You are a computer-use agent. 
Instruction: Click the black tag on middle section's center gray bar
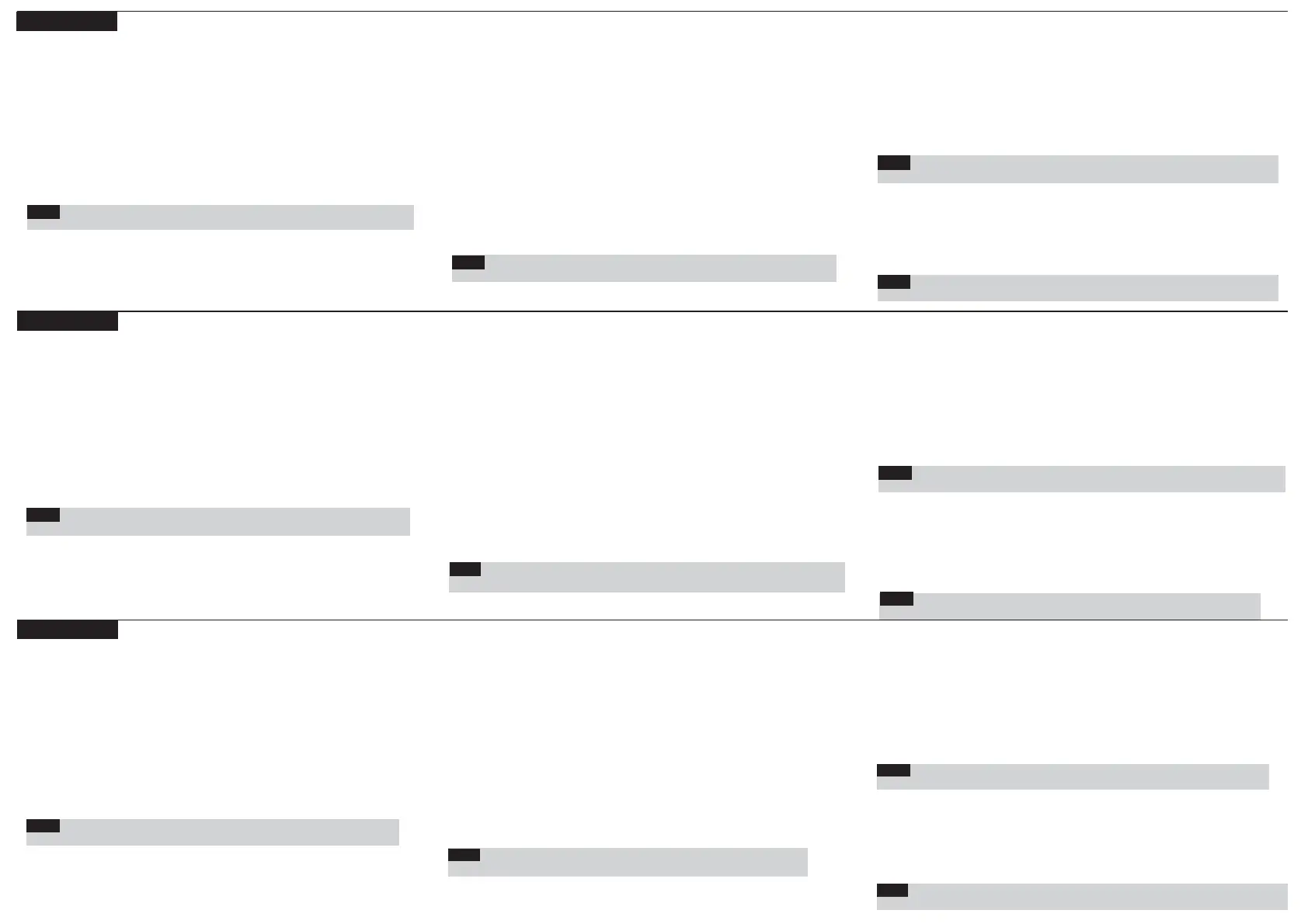coord(465,569)
